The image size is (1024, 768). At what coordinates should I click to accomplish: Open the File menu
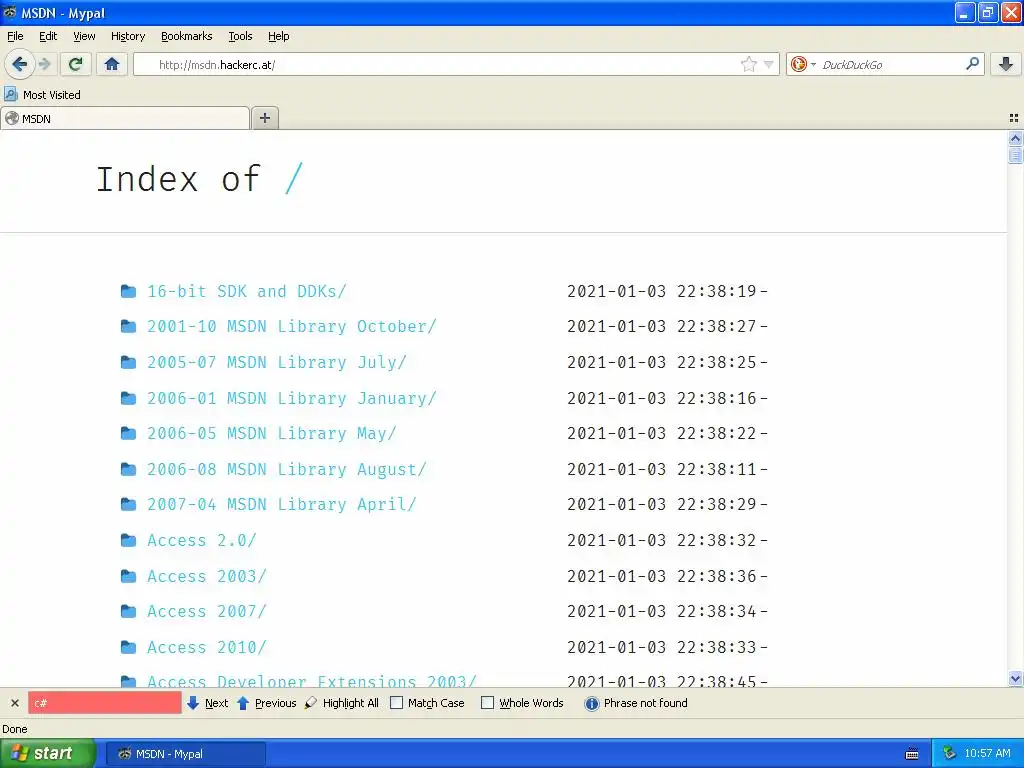pos(15,37)
